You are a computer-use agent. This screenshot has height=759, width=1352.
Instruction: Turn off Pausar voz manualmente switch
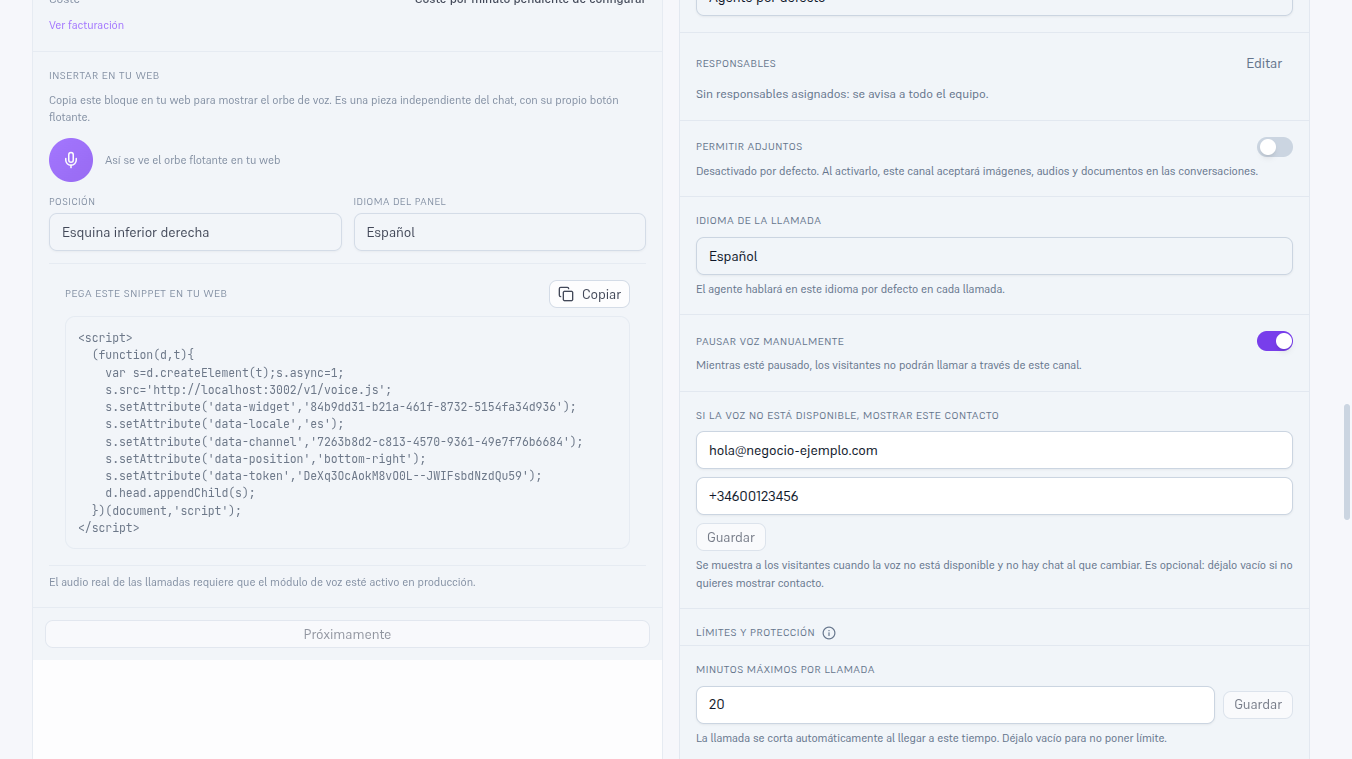(1275, 341)
